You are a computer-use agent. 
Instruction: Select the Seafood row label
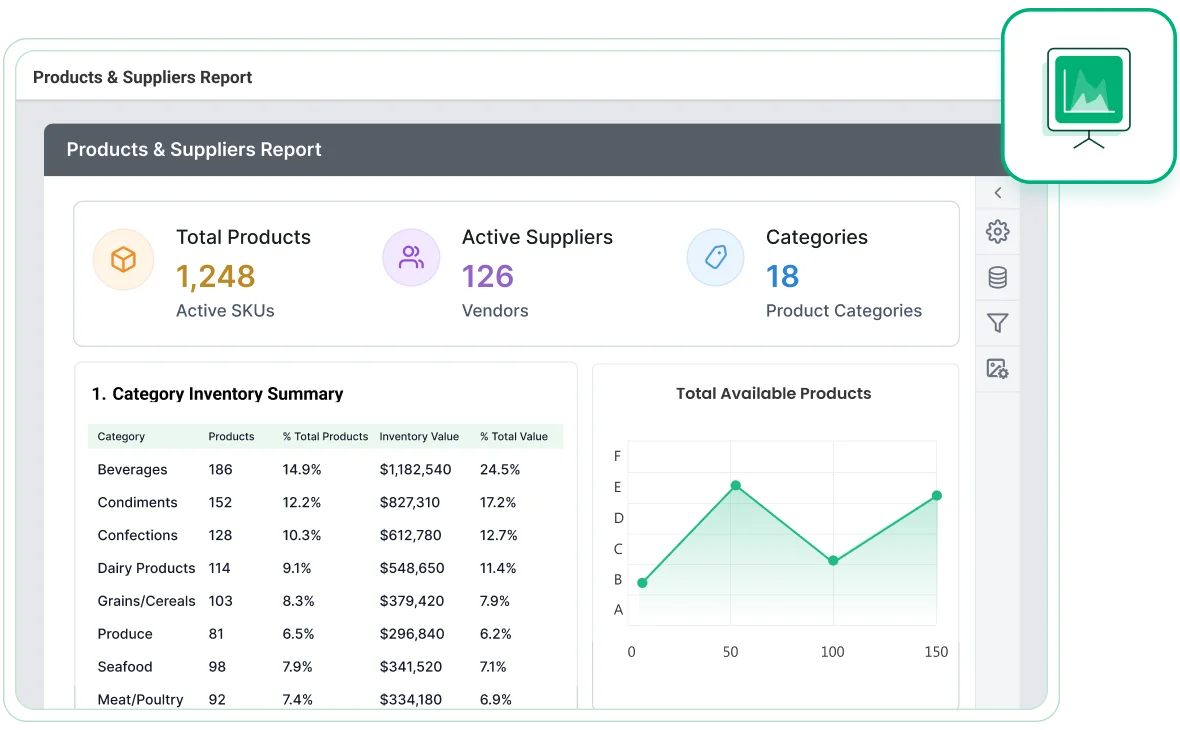125,667
